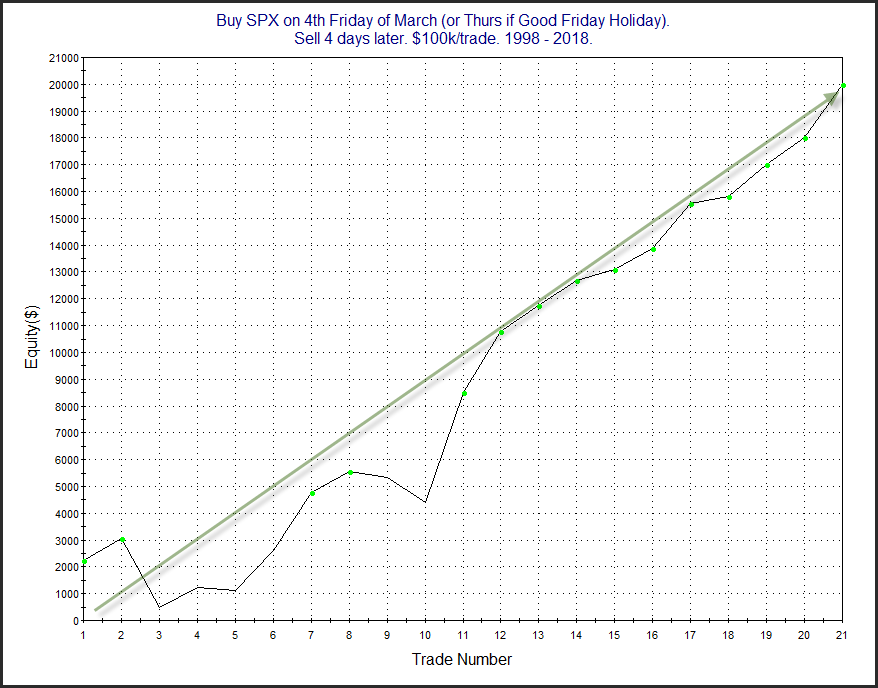Image resolution: width=878 pixels, height=688 pixels.
Task: Click the y-axis tick label 16000
Action: 64,191
